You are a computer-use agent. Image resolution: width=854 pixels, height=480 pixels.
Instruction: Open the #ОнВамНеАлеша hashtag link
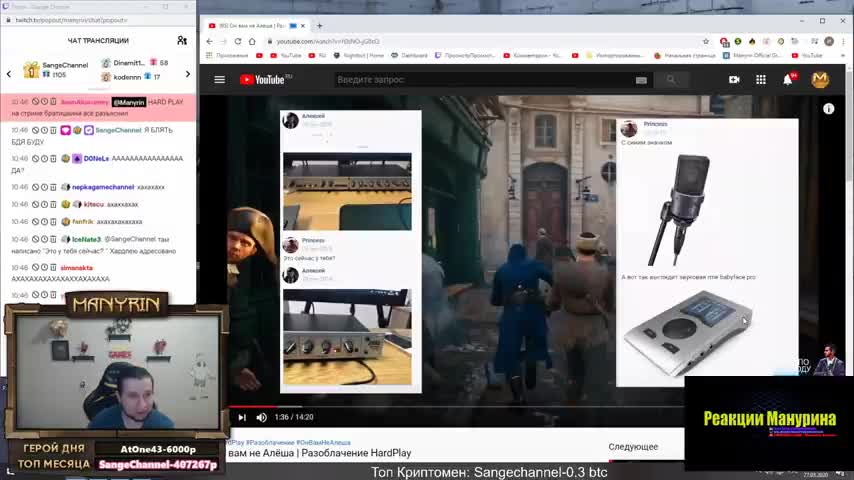[x=324, y=442]
